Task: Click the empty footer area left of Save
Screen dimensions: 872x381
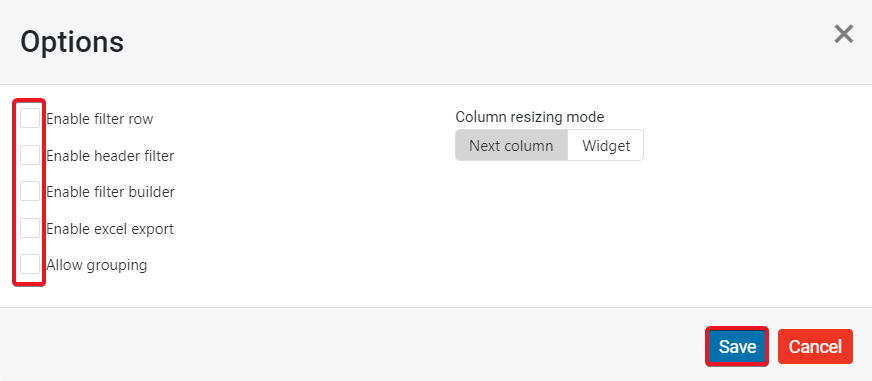Action: [x=356, y=345]
